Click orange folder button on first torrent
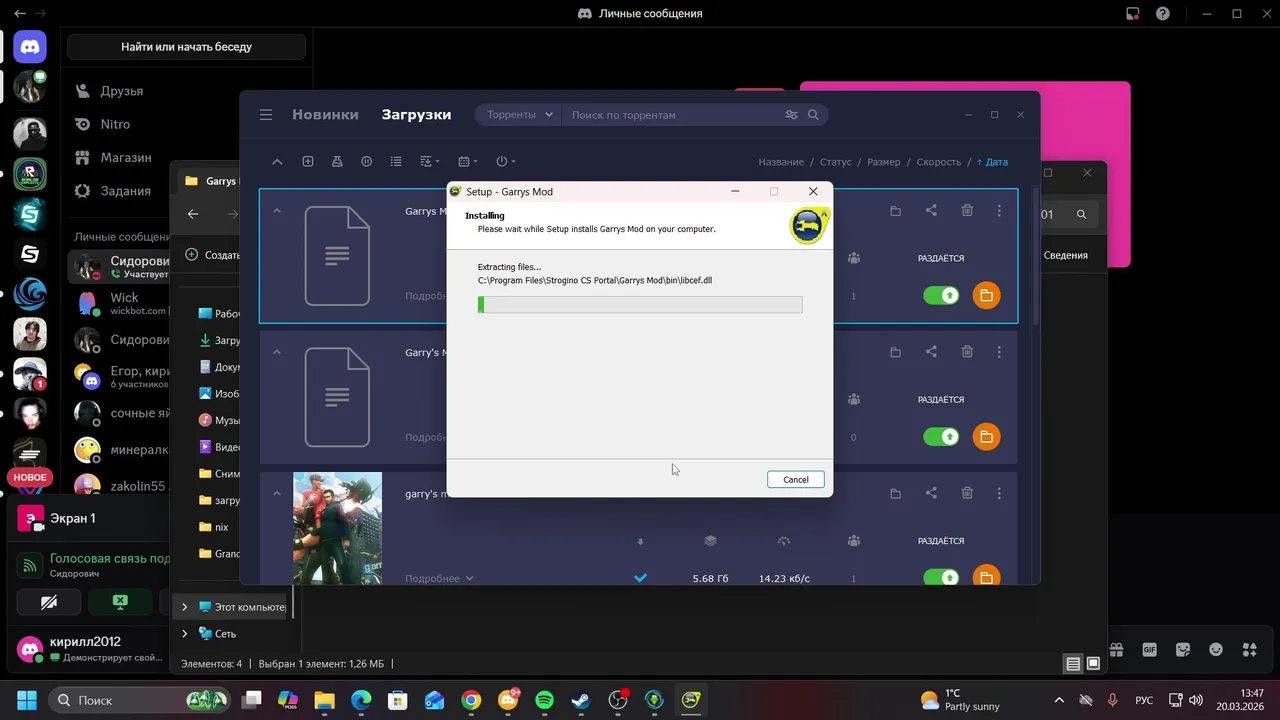Screen dimensions: 1280x720 (986, 296)
